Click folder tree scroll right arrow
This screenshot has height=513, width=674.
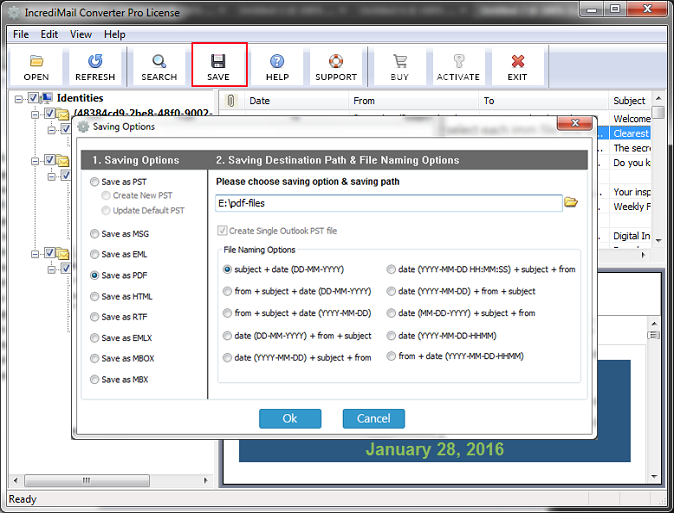click(205, 480)
